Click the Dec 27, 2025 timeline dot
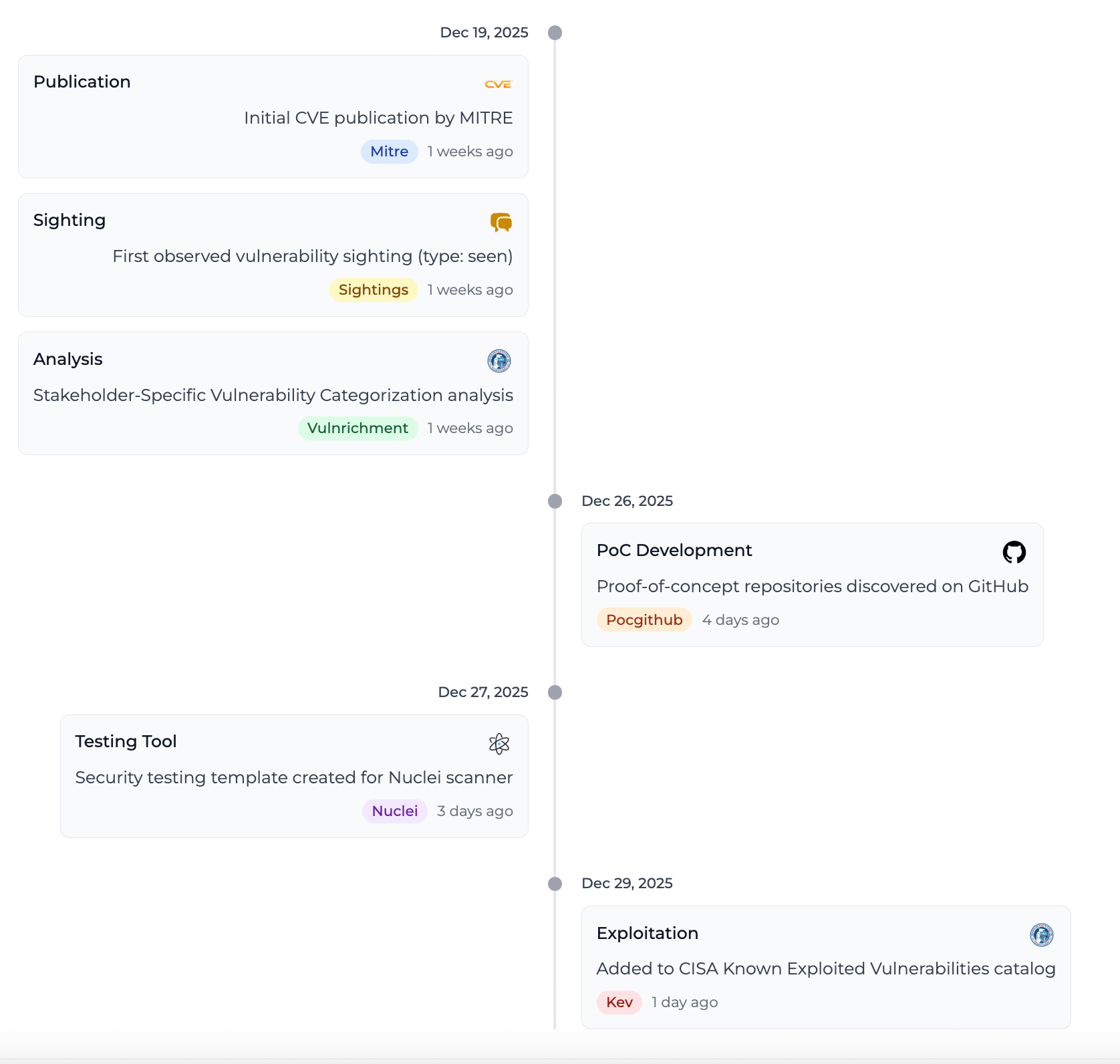 tap(555, 692)
